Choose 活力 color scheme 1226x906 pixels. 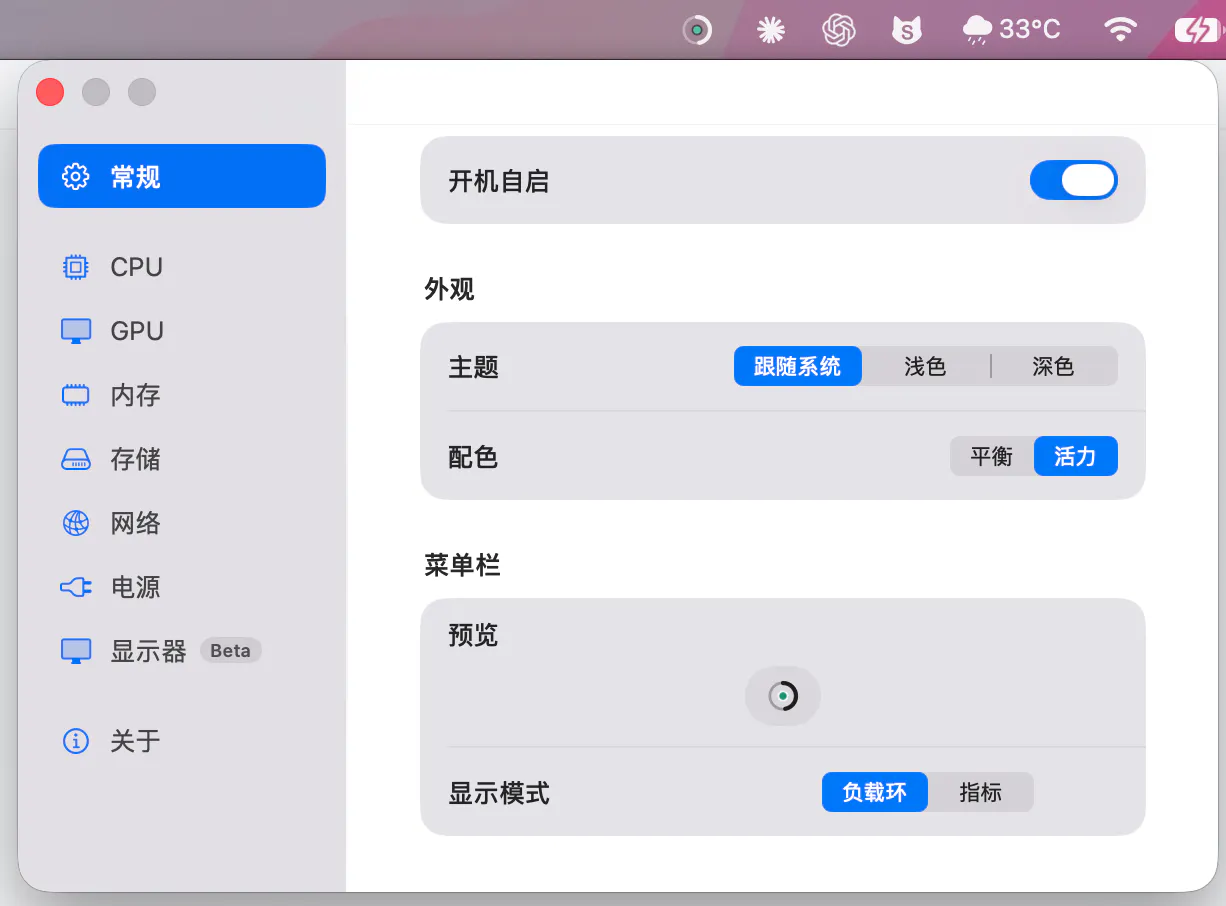1076,457
